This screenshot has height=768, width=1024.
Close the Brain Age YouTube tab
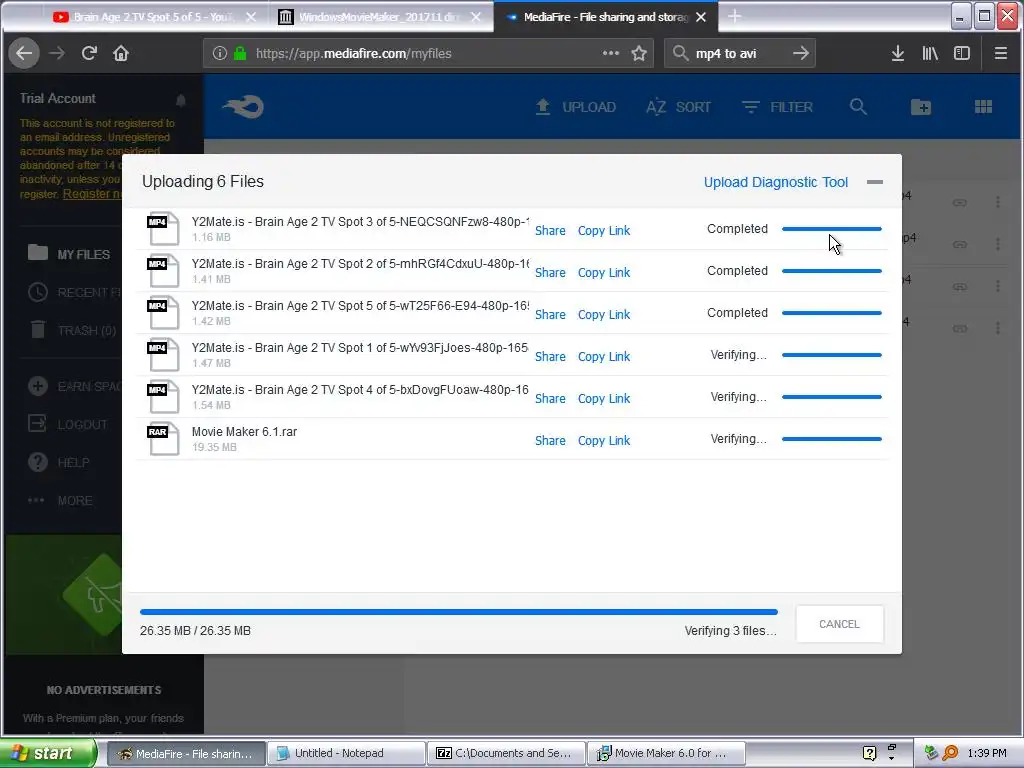(x=251, y=17)
